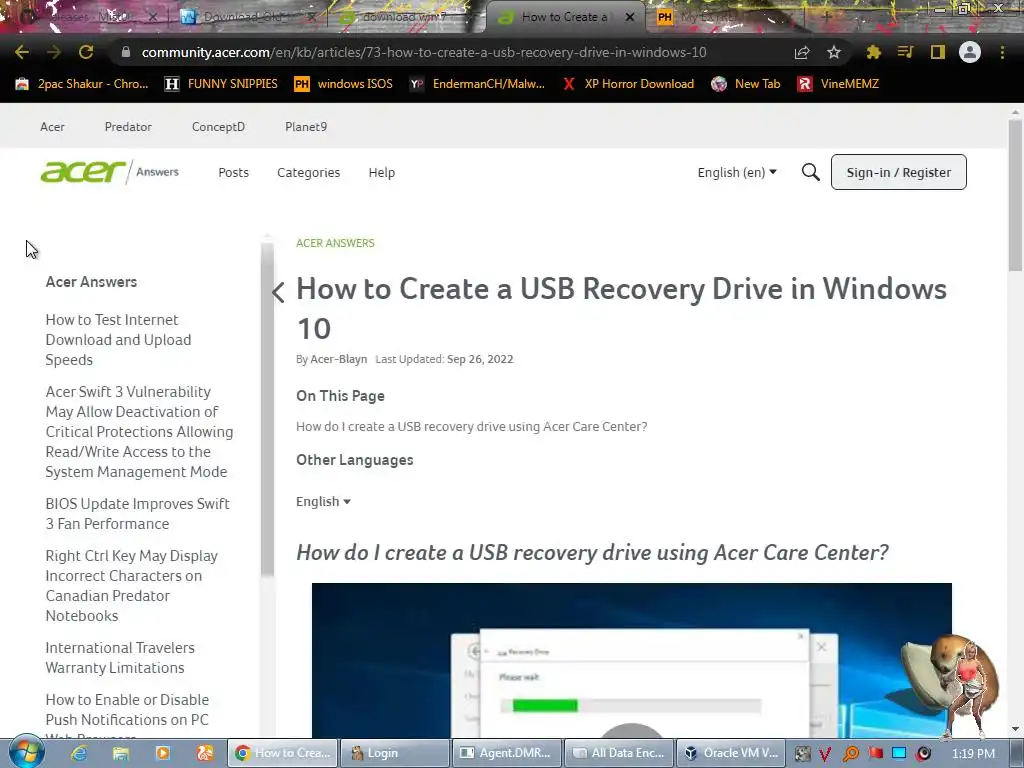Expand the English Other Languages dropdown
Viewport: 1024px width, 768px height.
(x=323, y=502)
